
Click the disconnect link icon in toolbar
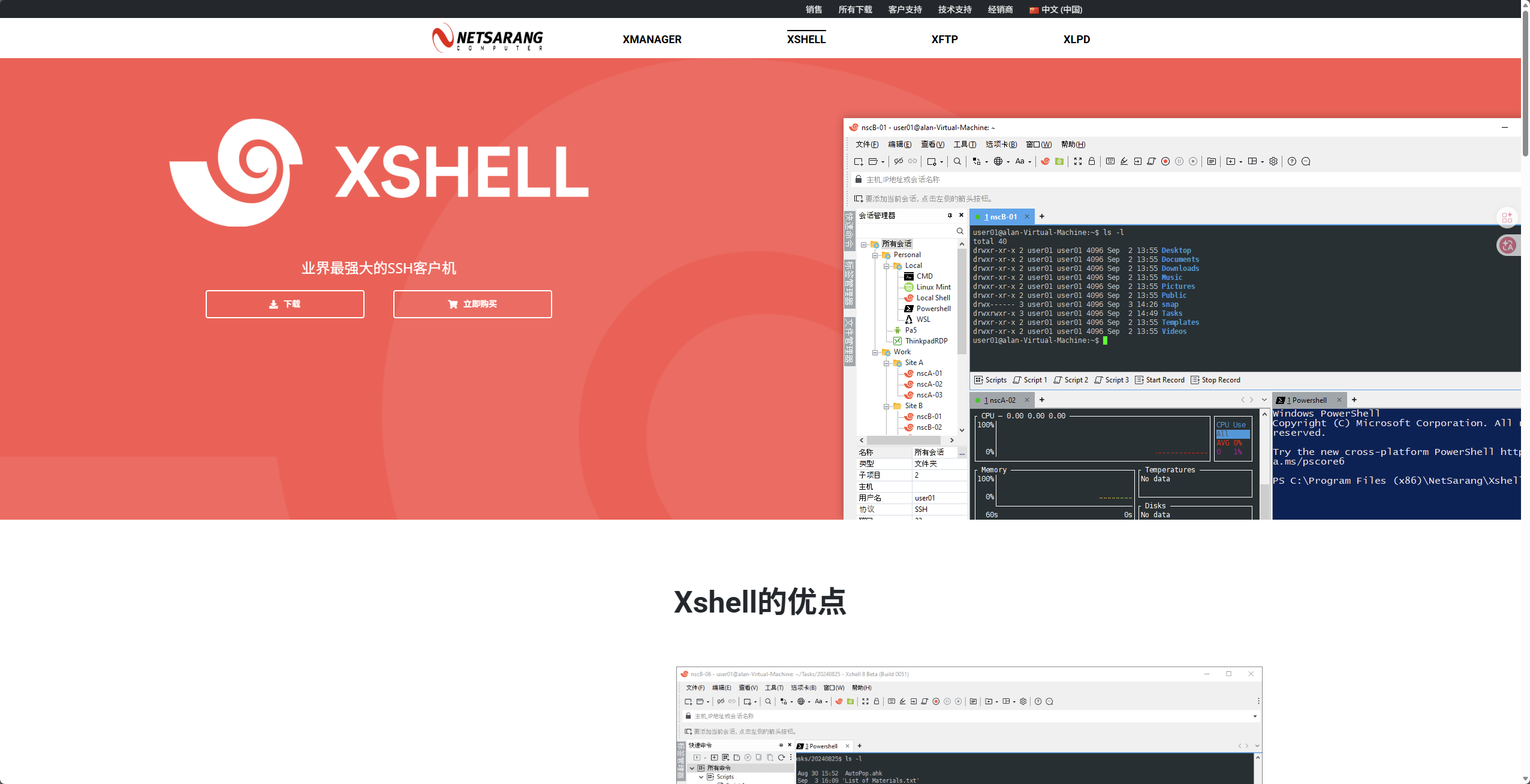(898, 161)
